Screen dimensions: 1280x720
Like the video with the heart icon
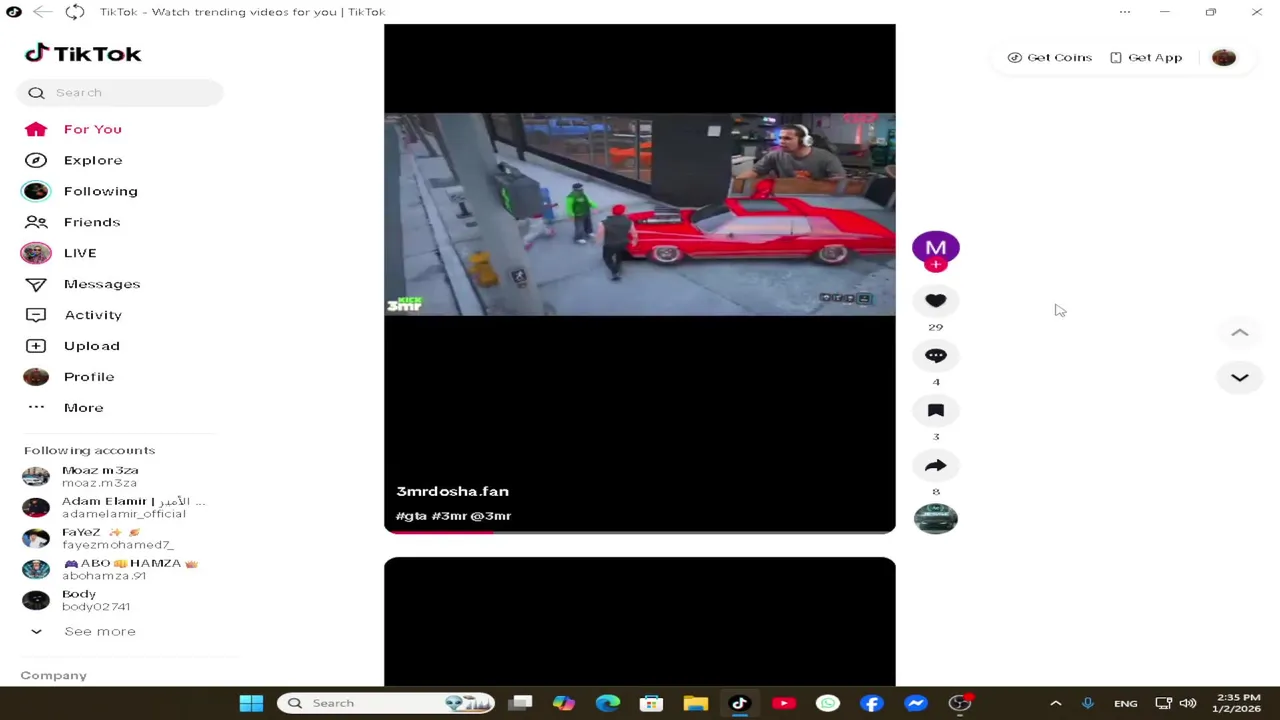935,301
